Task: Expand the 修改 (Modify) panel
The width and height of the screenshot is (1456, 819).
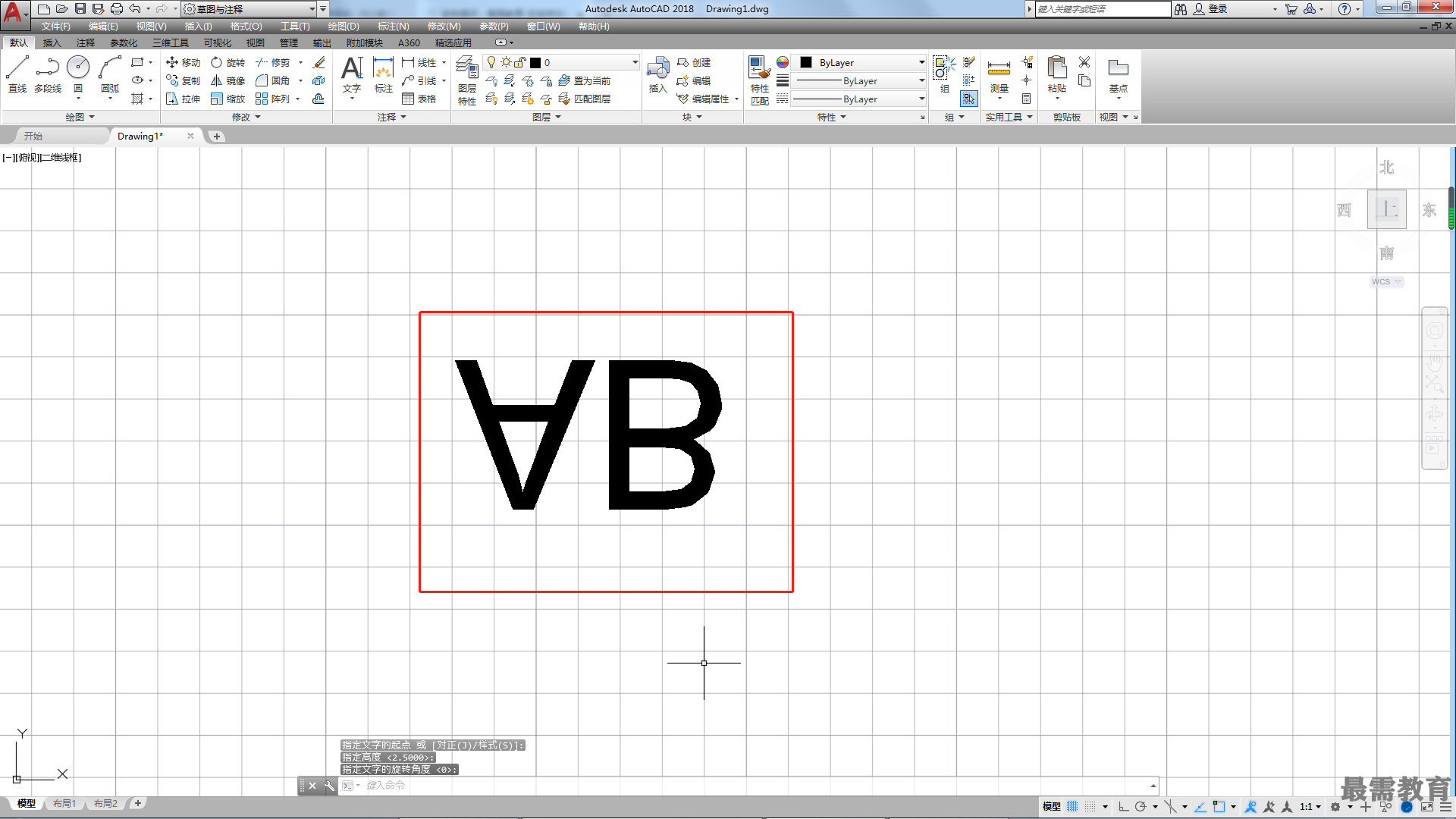Action: pyautogui.click(x=246, y=117)
